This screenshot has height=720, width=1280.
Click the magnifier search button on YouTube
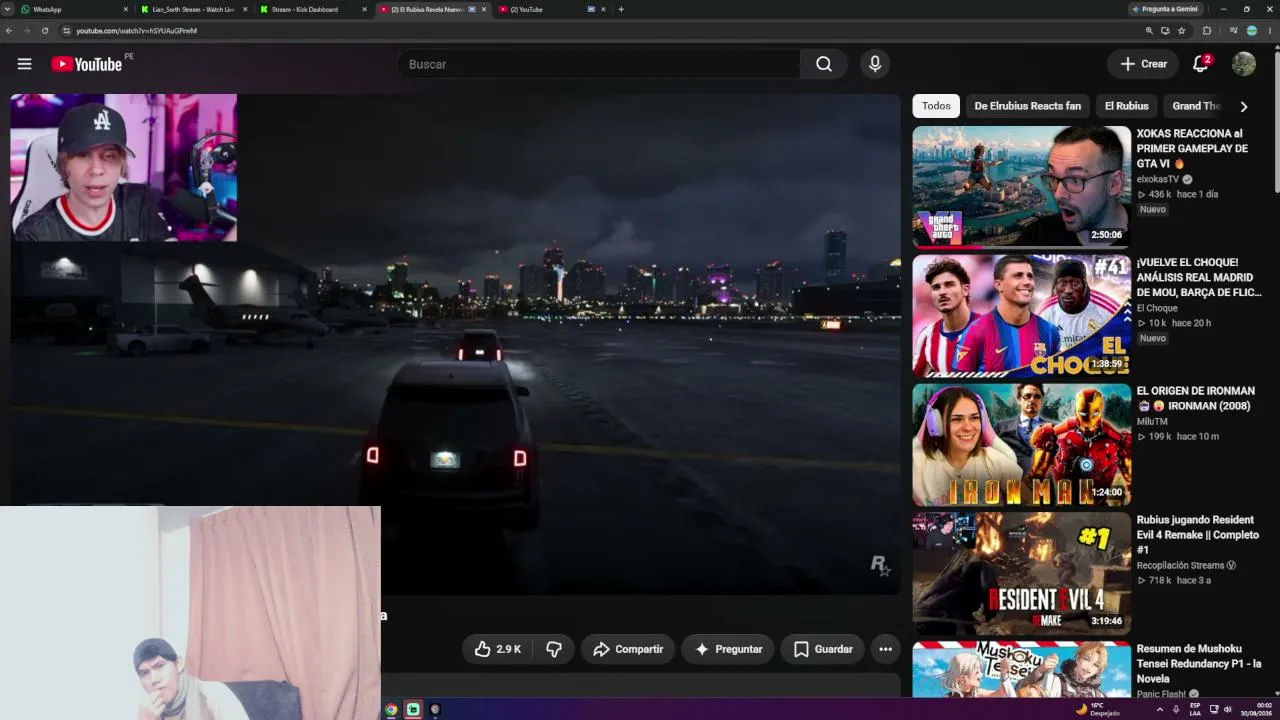click(824, 64)
